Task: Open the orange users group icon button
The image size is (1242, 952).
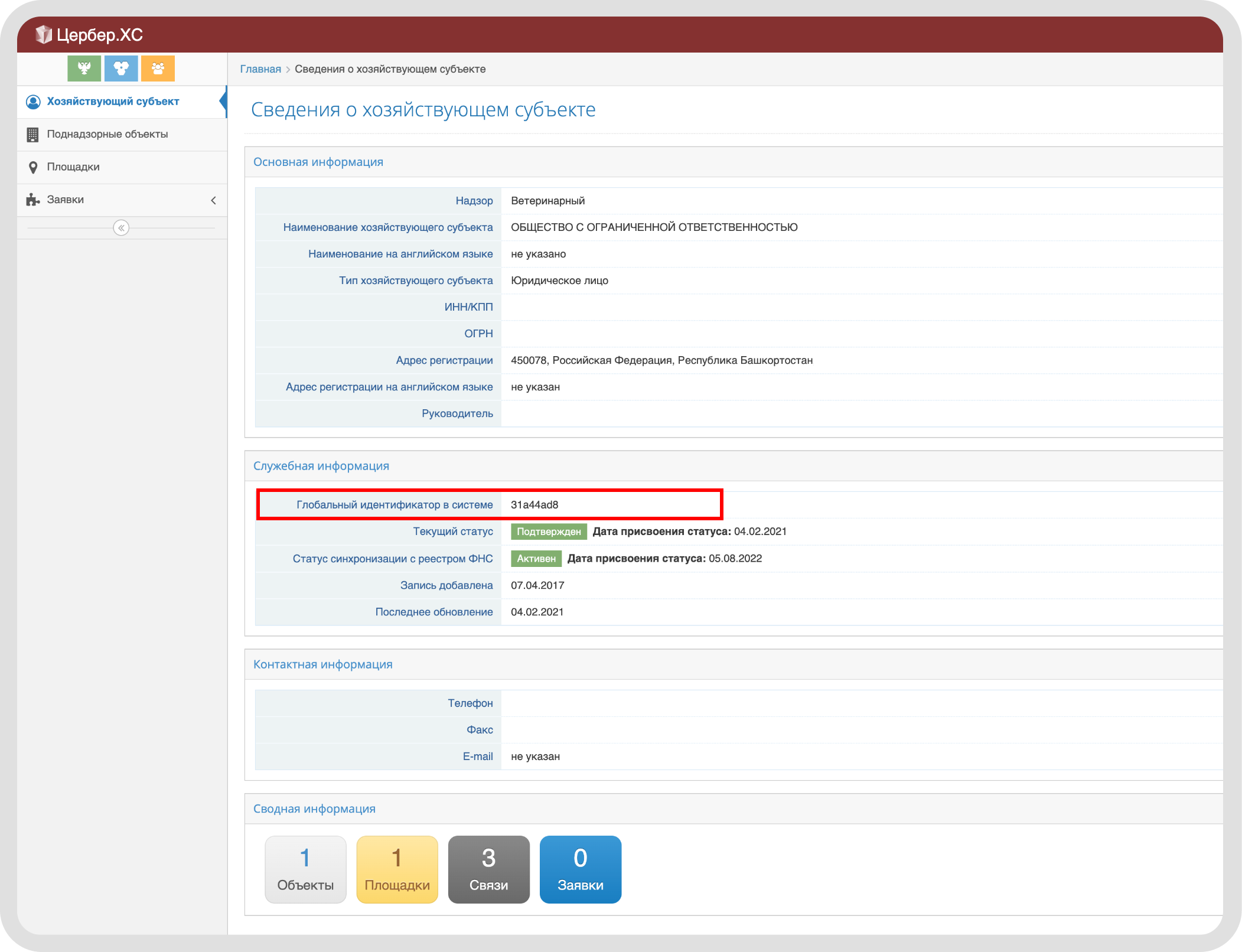Action: pyautogui.click(x=158, y=69)
